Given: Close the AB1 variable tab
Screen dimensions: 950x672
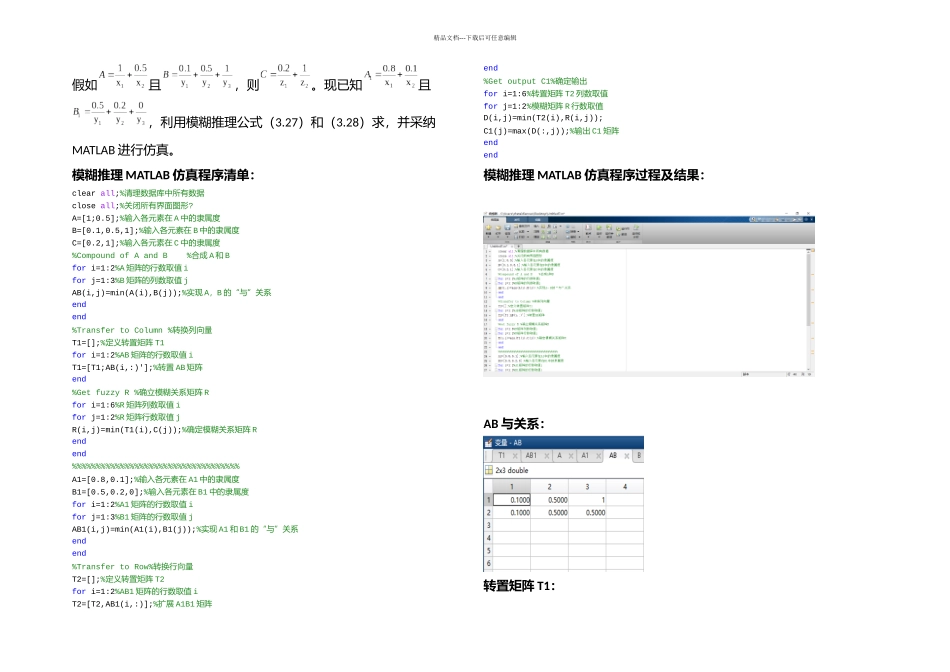Looking at the screenshot, I should (546, 456).
